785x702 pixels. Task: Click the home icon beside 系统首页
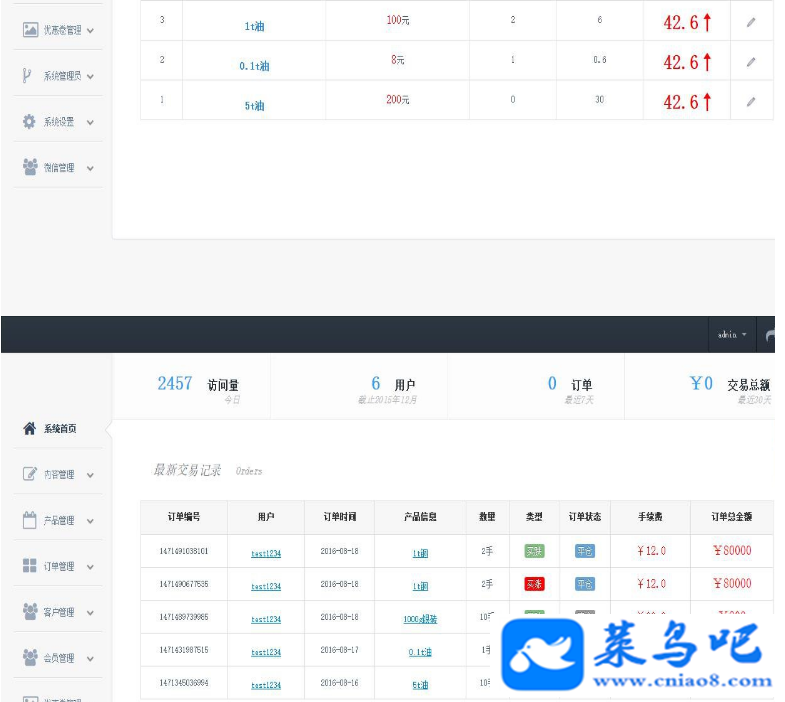click(x=30, y=428)
